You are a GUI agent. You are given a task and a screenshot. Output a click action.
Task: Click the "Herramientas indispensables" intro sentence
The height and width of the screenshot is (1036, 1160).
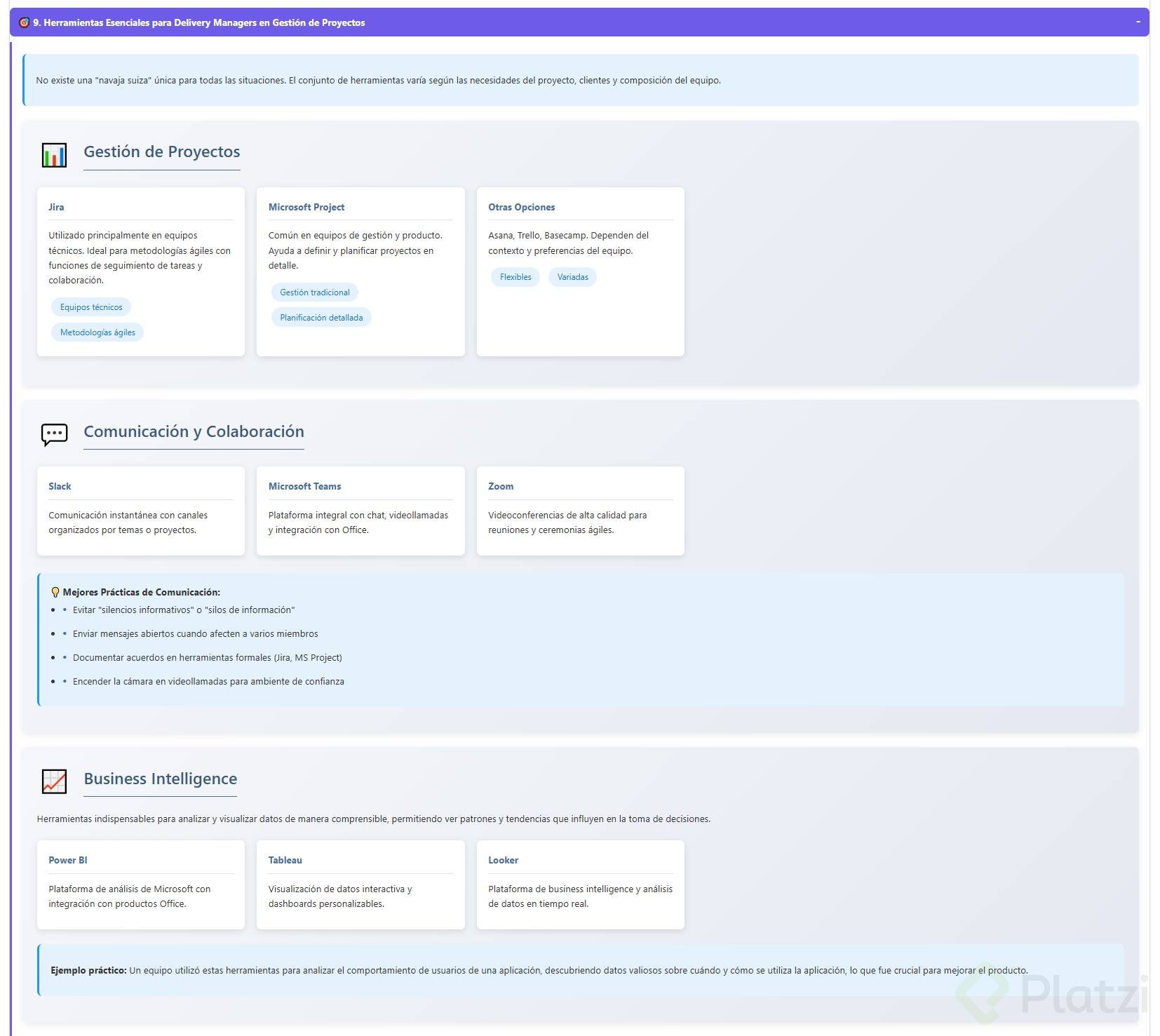pos(374,819)
